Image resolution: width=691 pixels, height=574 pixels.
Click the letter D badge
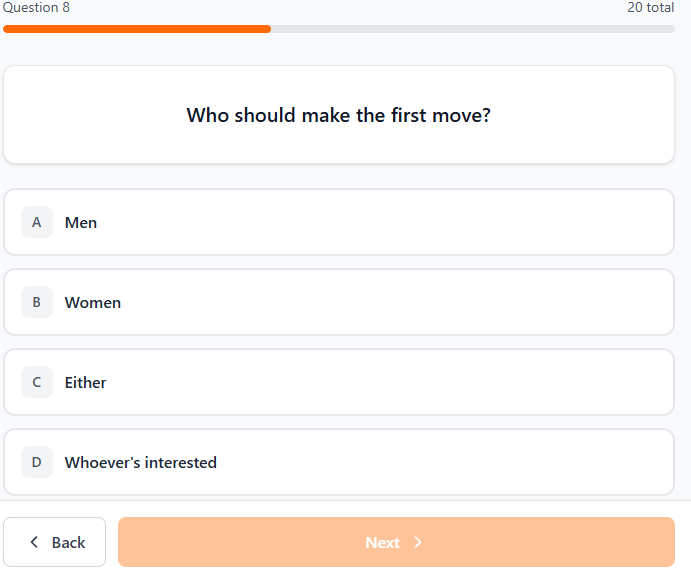[x=37, y=462]
